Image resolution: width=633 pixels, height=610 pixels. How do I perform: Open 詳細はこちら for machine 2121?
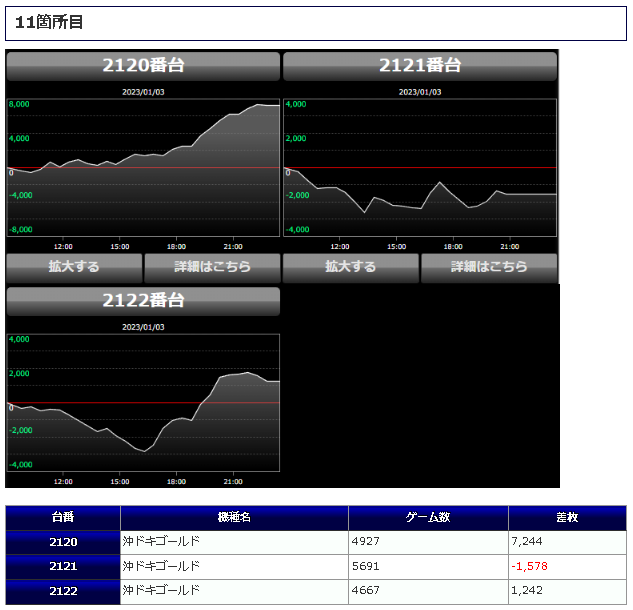(x=489, y=268)
